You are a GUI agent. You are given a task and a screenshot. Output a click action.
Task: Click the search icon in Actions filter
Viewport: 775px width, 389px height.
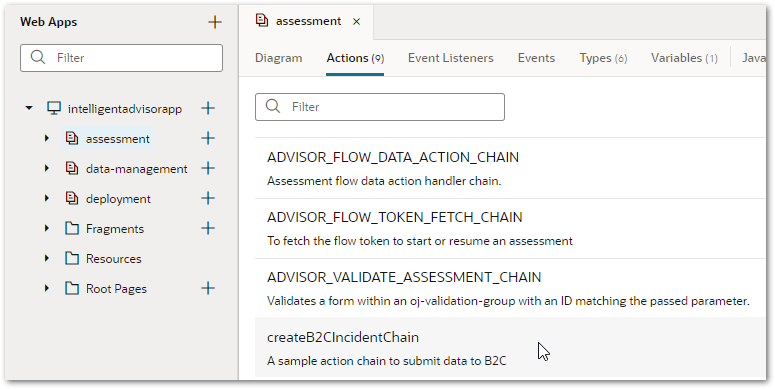click(x=273, y=106)
